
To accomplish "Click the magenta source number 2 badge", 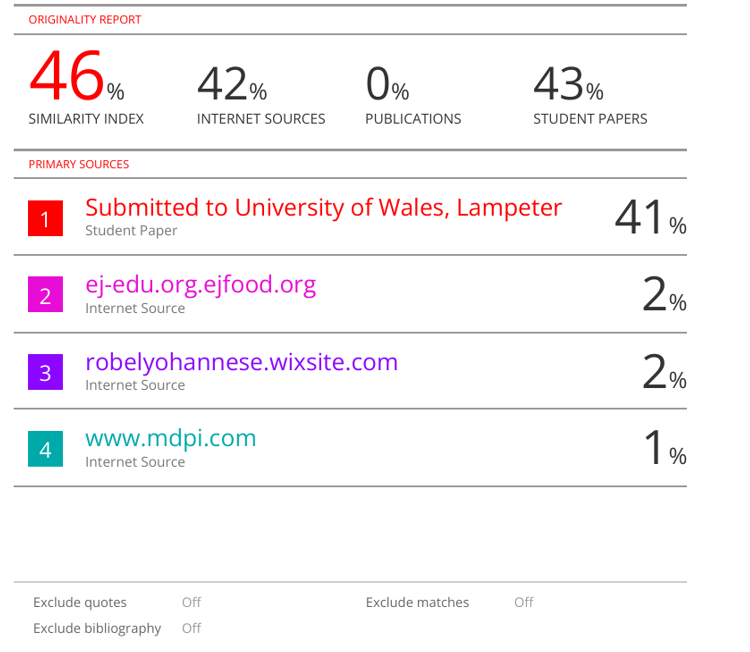I will 45,295.
